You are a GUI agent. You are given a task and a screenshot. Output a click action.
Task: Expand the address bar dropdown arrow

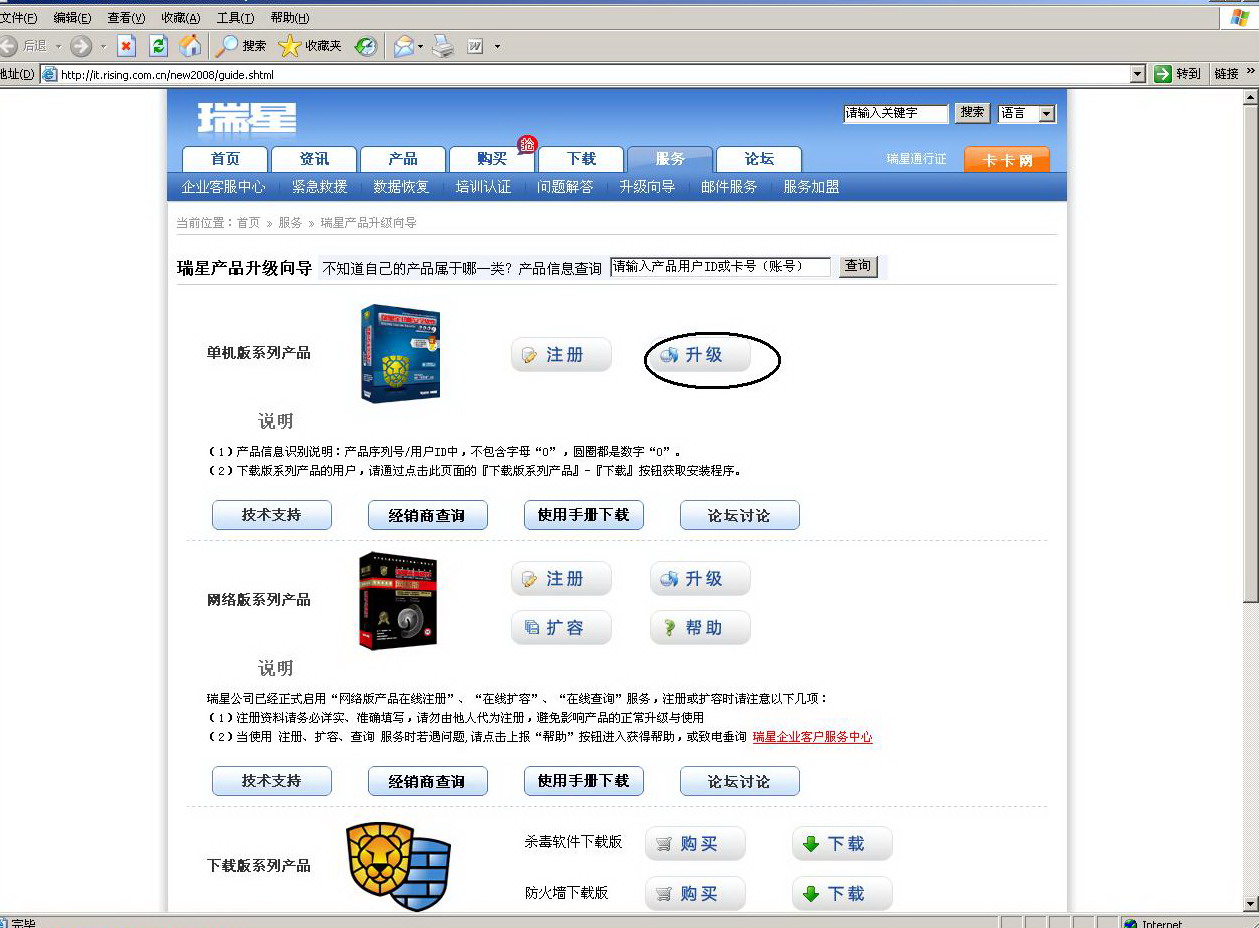1138,74
